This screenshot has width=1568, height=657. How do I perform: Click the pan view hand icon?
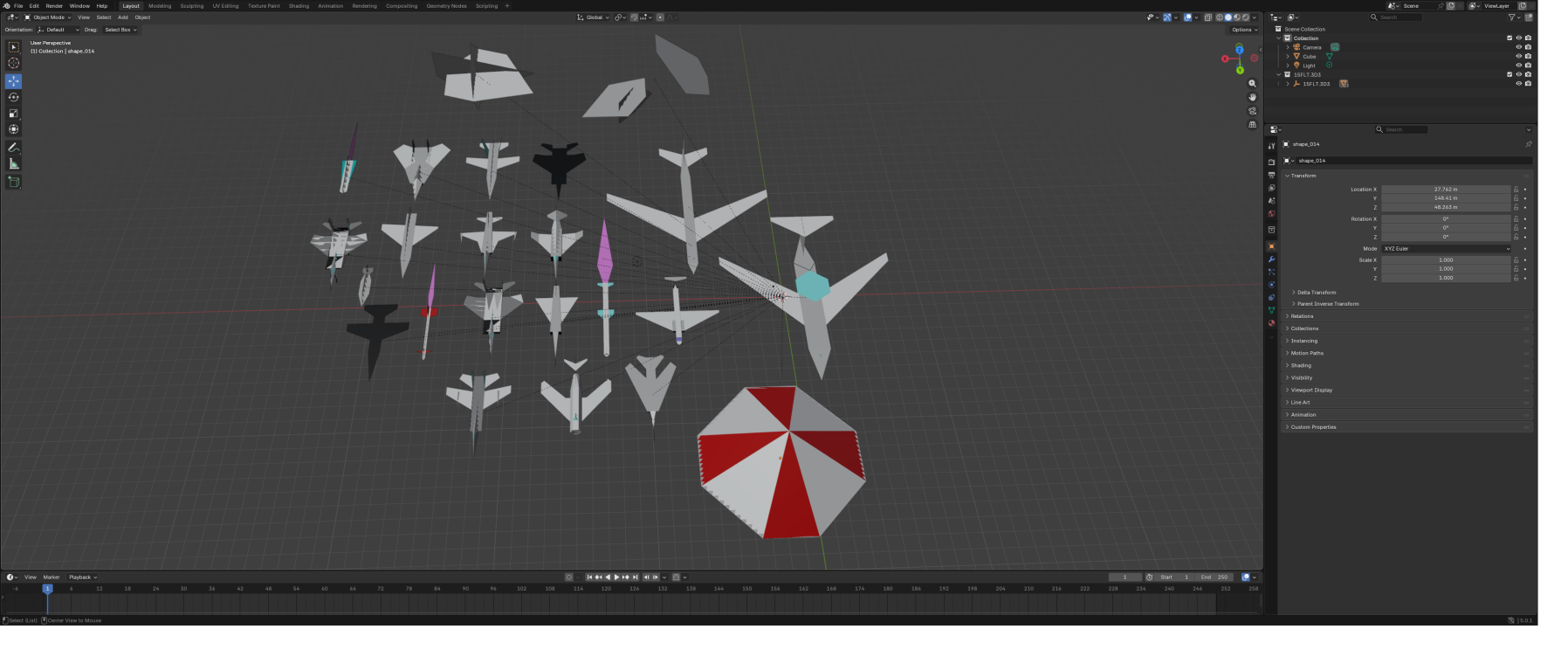pyautogui.click(x=1252, y=97)
